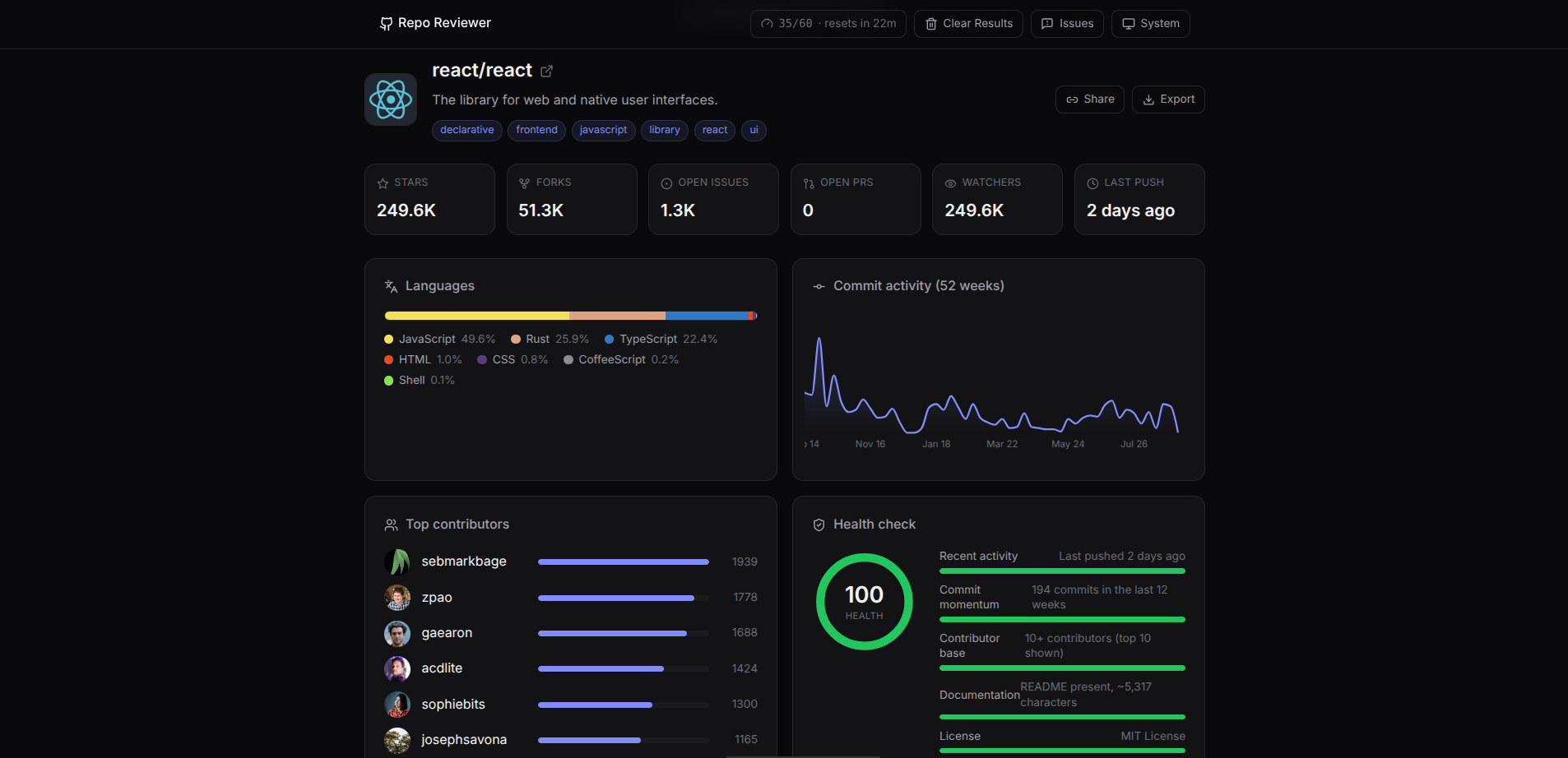1568x758 pixels.
Task: Click the Open Issues circle icon
Action: coord(666,183)
